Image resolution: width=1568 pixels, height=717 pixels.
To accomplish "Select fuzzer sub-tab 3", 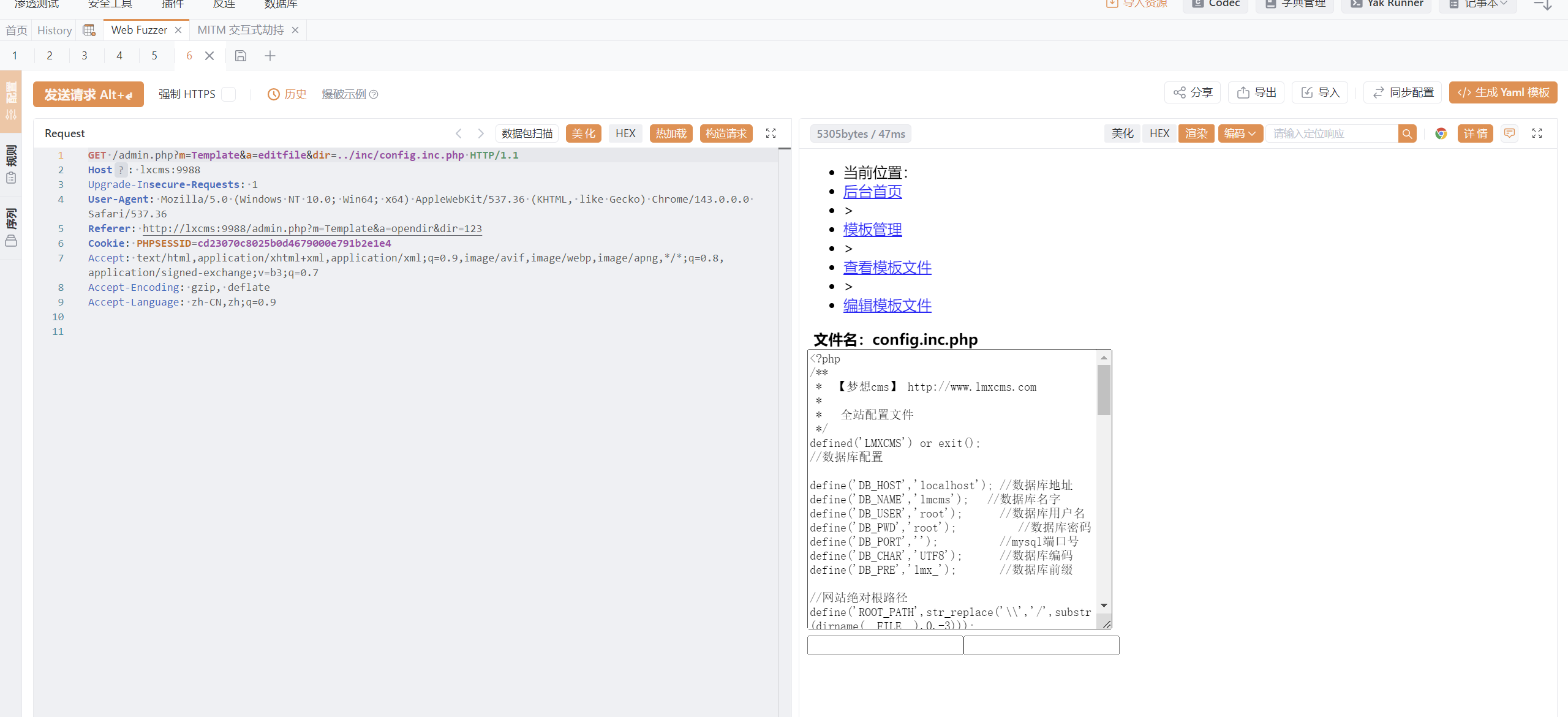I will click(85, 56).
